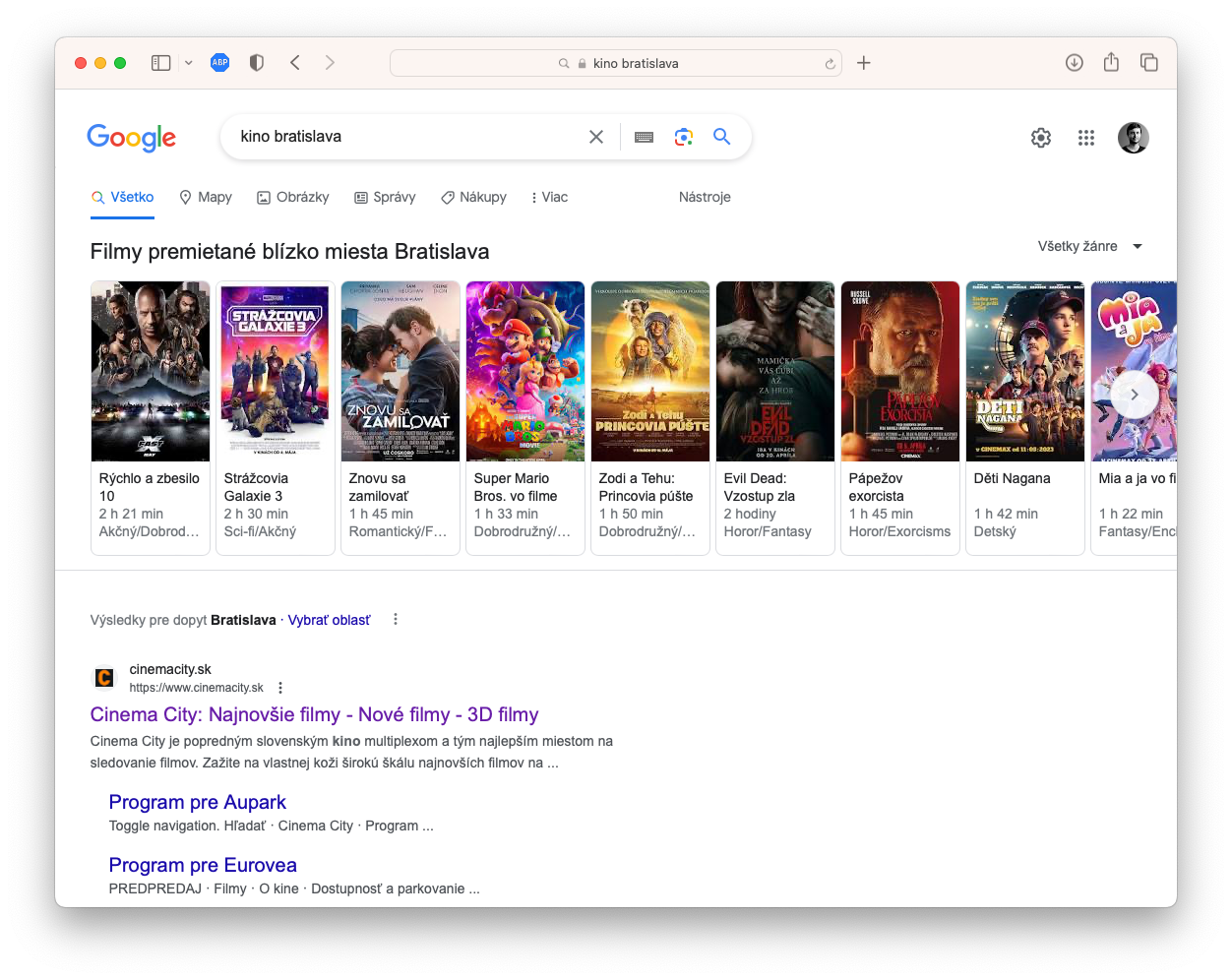Switch to the Nákupy tab

pyautogui.click(x=473, y=197)
